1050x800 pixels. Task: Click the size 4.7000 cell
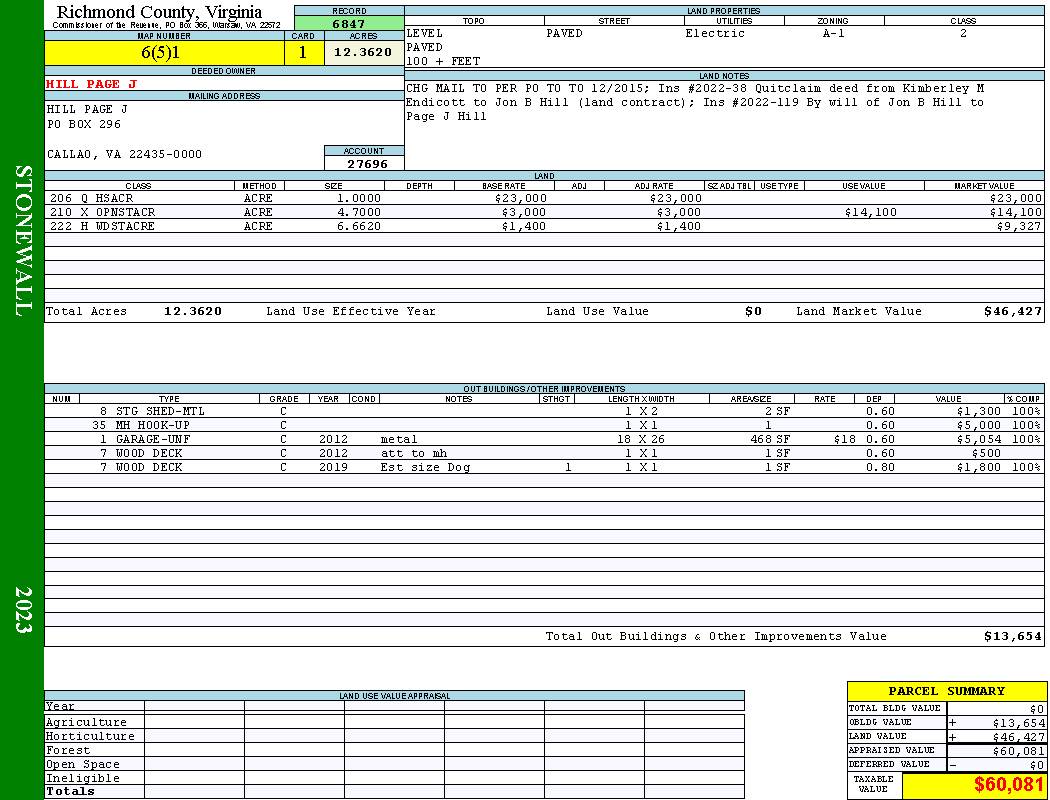point(359,212)
